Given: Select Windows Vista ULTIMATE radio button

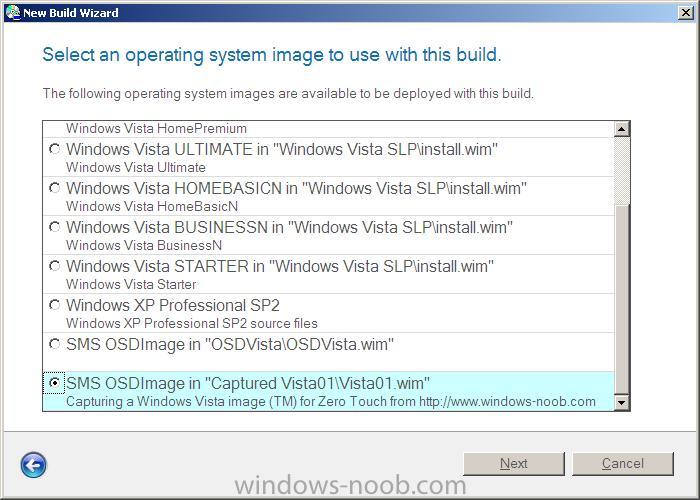Looking at the screenshot, I should 54,149.
